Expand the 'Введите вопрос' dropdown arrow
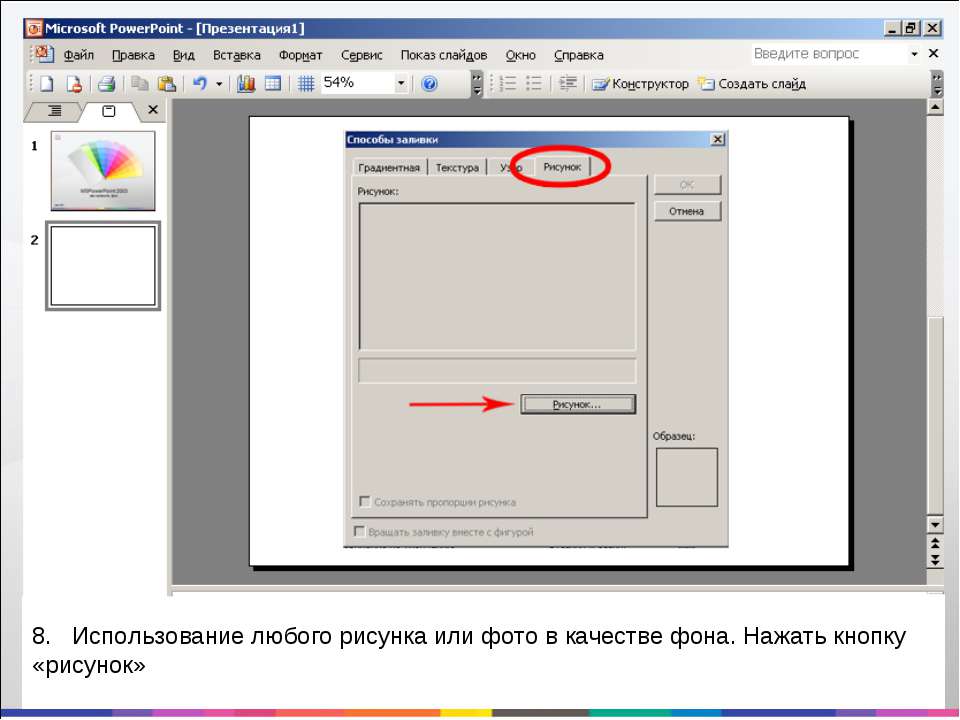This screenshot has height=720, width=960. click(914, 54)
